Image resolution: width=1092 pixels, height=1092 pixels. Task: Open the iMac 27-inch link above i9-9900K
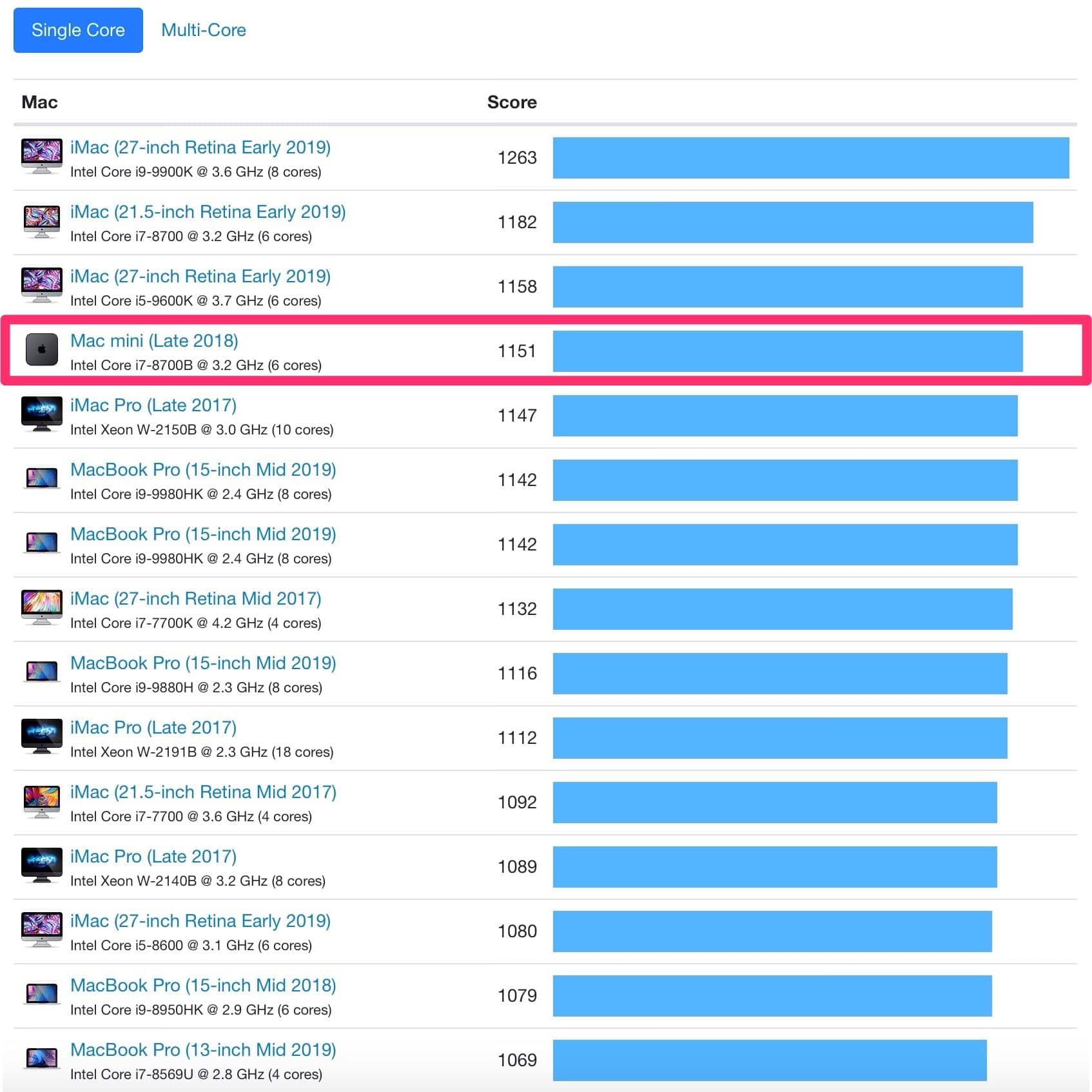[x=200, y=148]
